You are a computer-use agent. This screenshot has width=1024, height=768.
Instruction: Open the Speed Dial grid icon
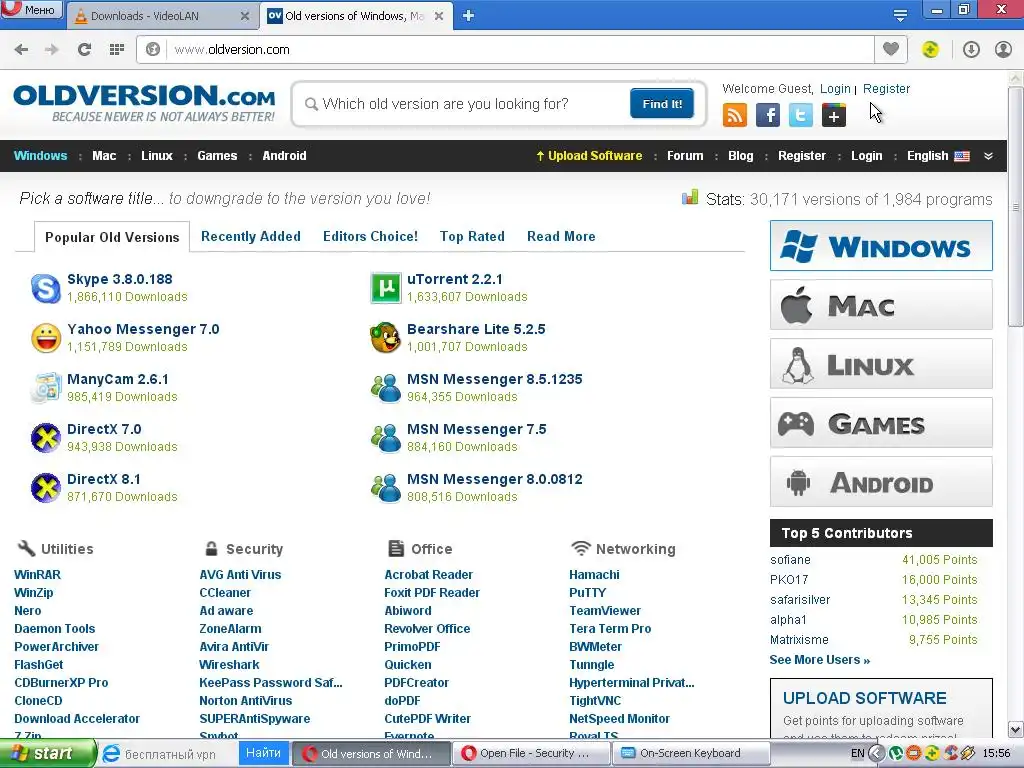[x=117, y=50]
